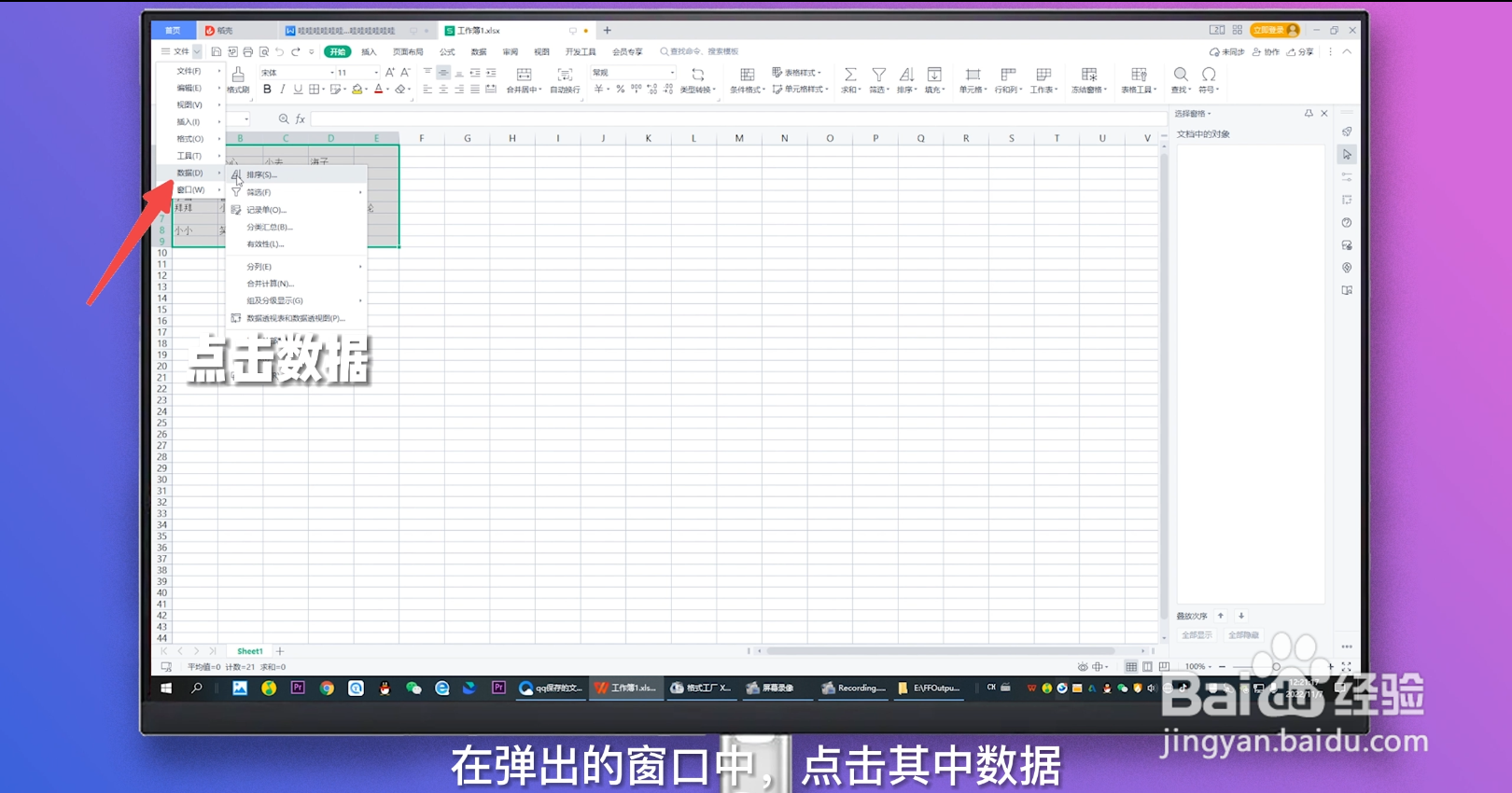
Task: Click the 文件 dropdown arrow beside menu button
Action: [x=197, y=51]
